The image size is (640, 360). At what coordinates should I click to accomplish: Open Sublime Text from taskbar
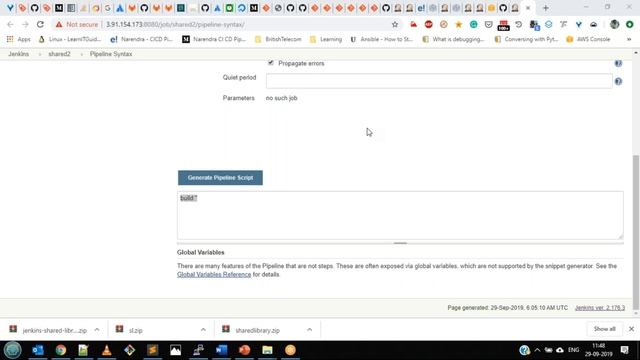point(153,350)
